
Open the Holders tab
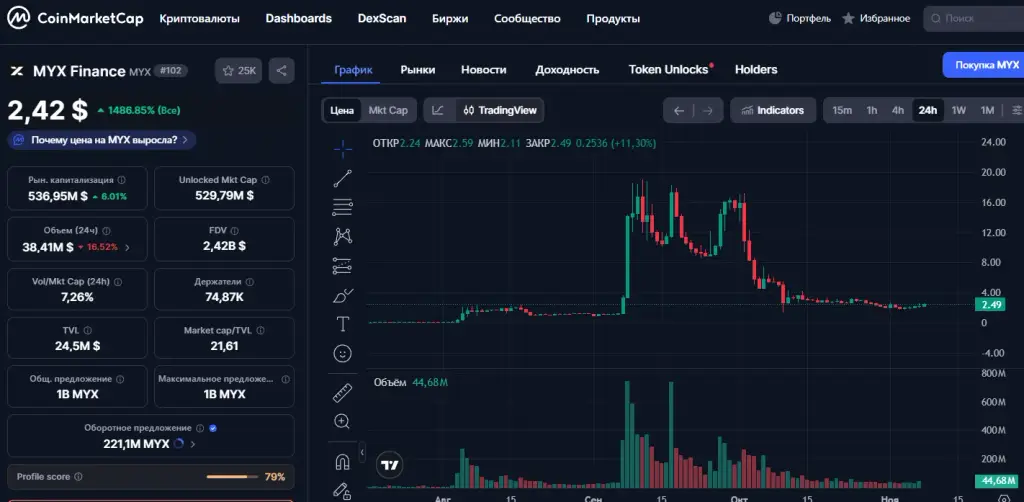756,69
